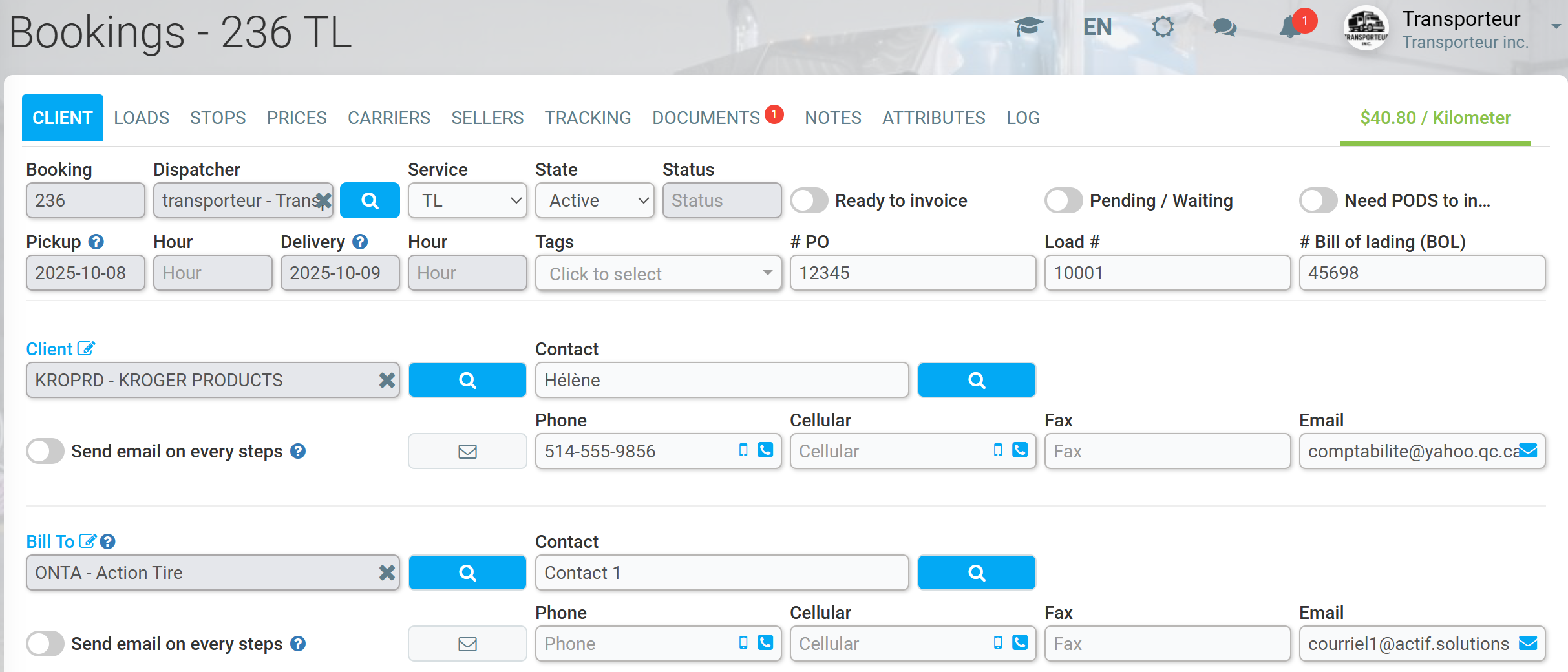
Task: Open the training graduation cap icon
Action: pos(1028,27)
